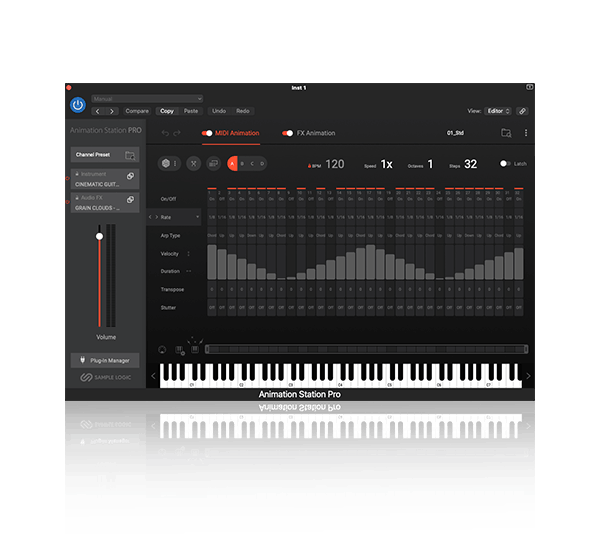The width and height of the screenshot is (600, 543).
Task: Click the dice randomize icon
Action: click(166, 163)
